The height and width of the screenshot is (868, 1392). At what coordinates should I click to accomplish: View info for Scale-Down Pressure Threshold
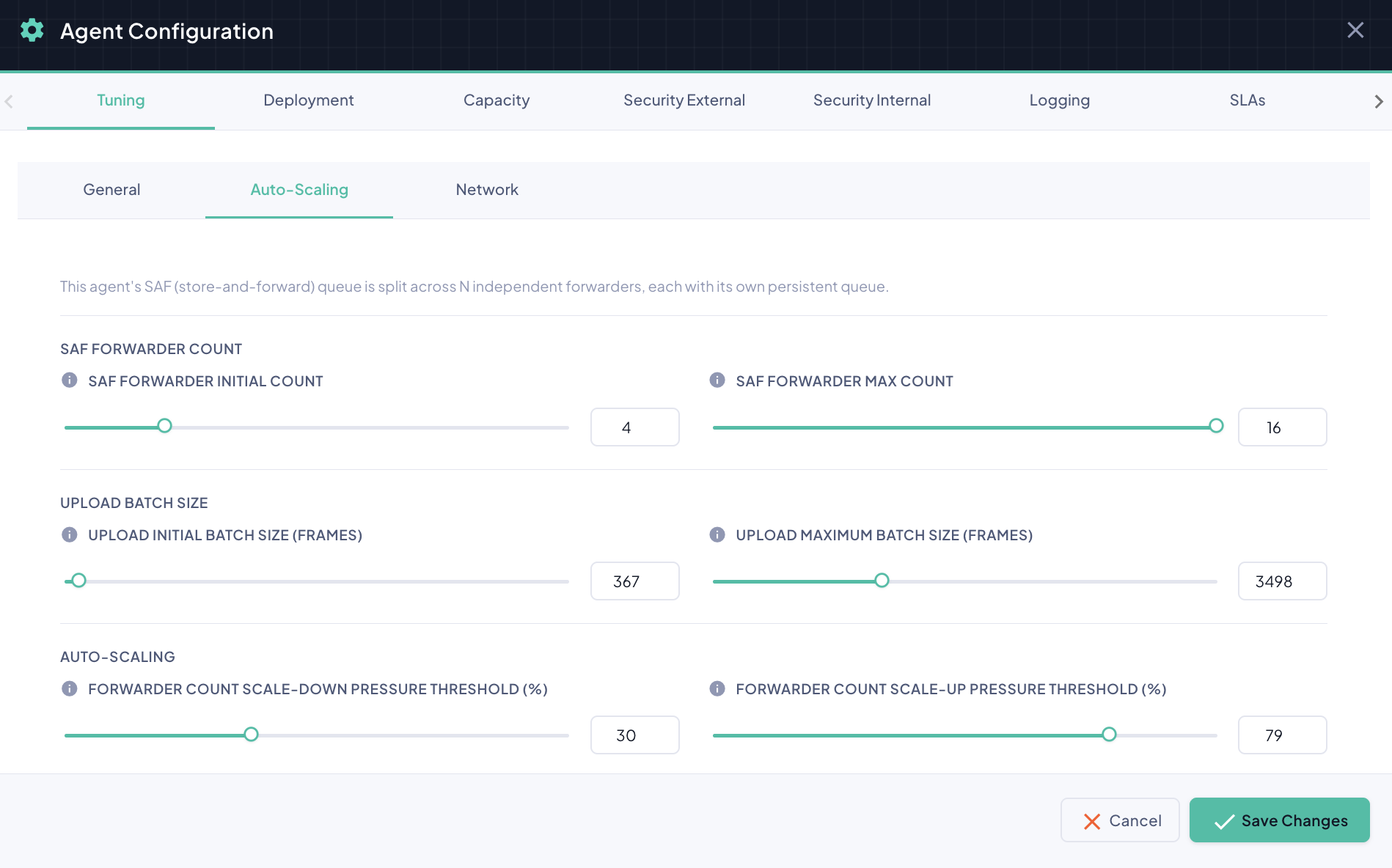pyautogui.click(x=70, y=688)
